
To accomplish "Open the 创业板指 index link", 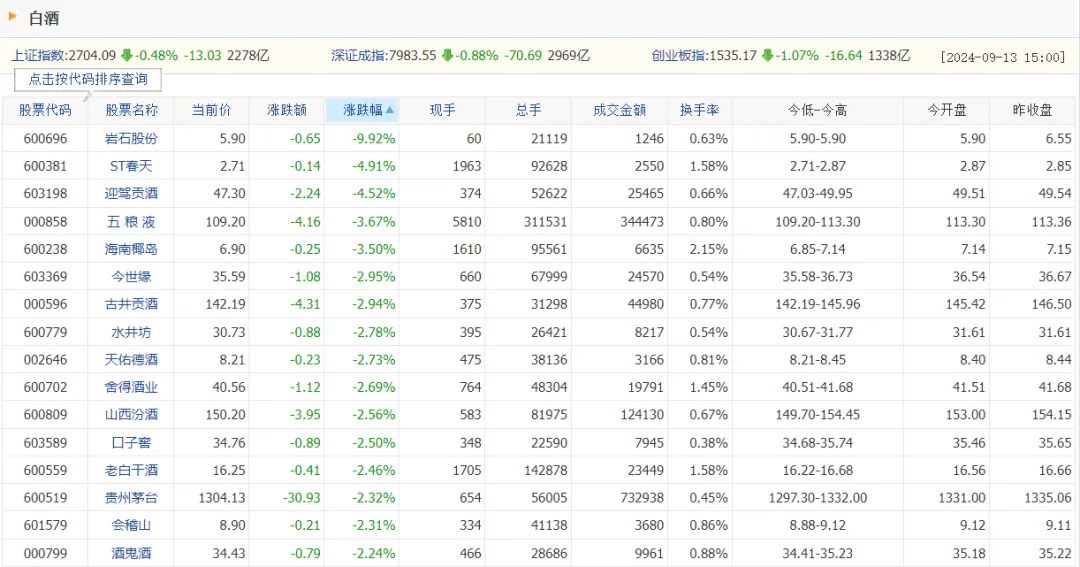I will (x=680, y=56).
